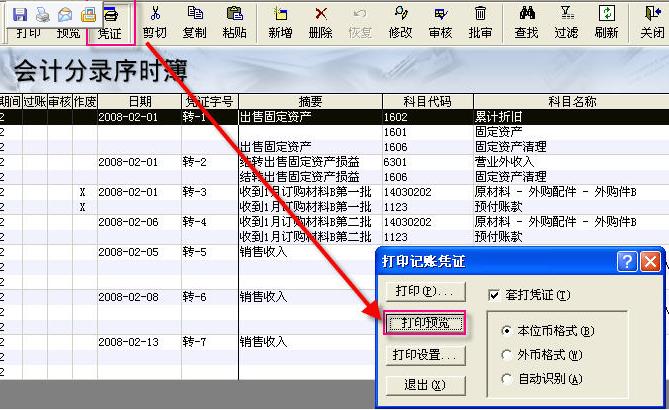Click date cell 2008-02-08

click(140, 297)
